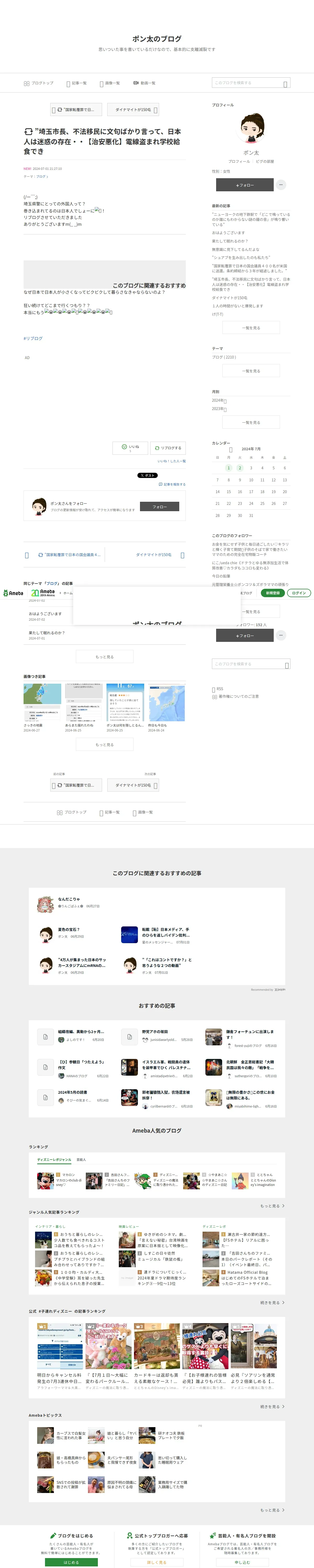The image size is (314, 1568).
Task: Click the なんだこりゃ author avatar
Action: 46,904
